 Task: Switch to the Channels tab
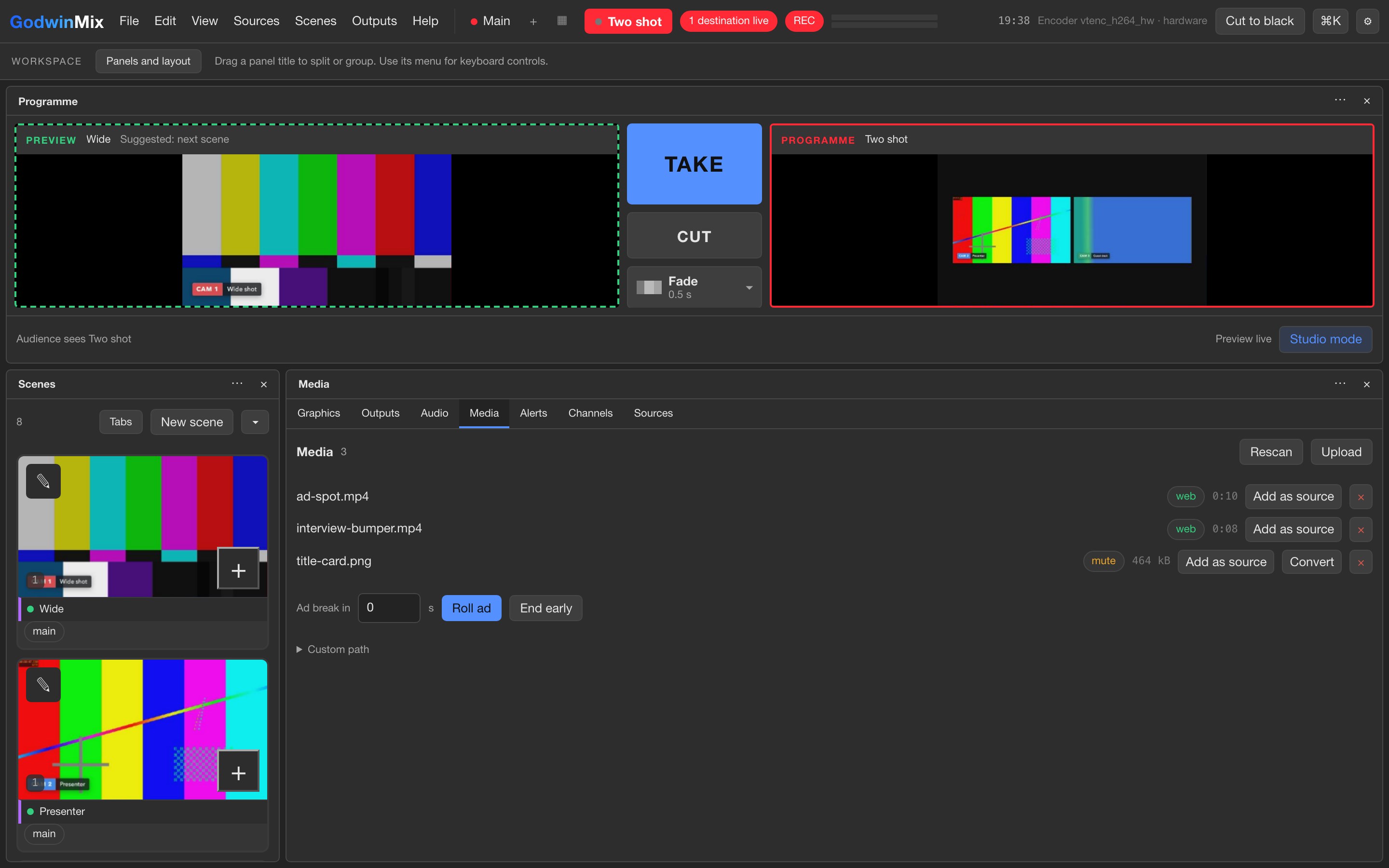tap(590, 413)
